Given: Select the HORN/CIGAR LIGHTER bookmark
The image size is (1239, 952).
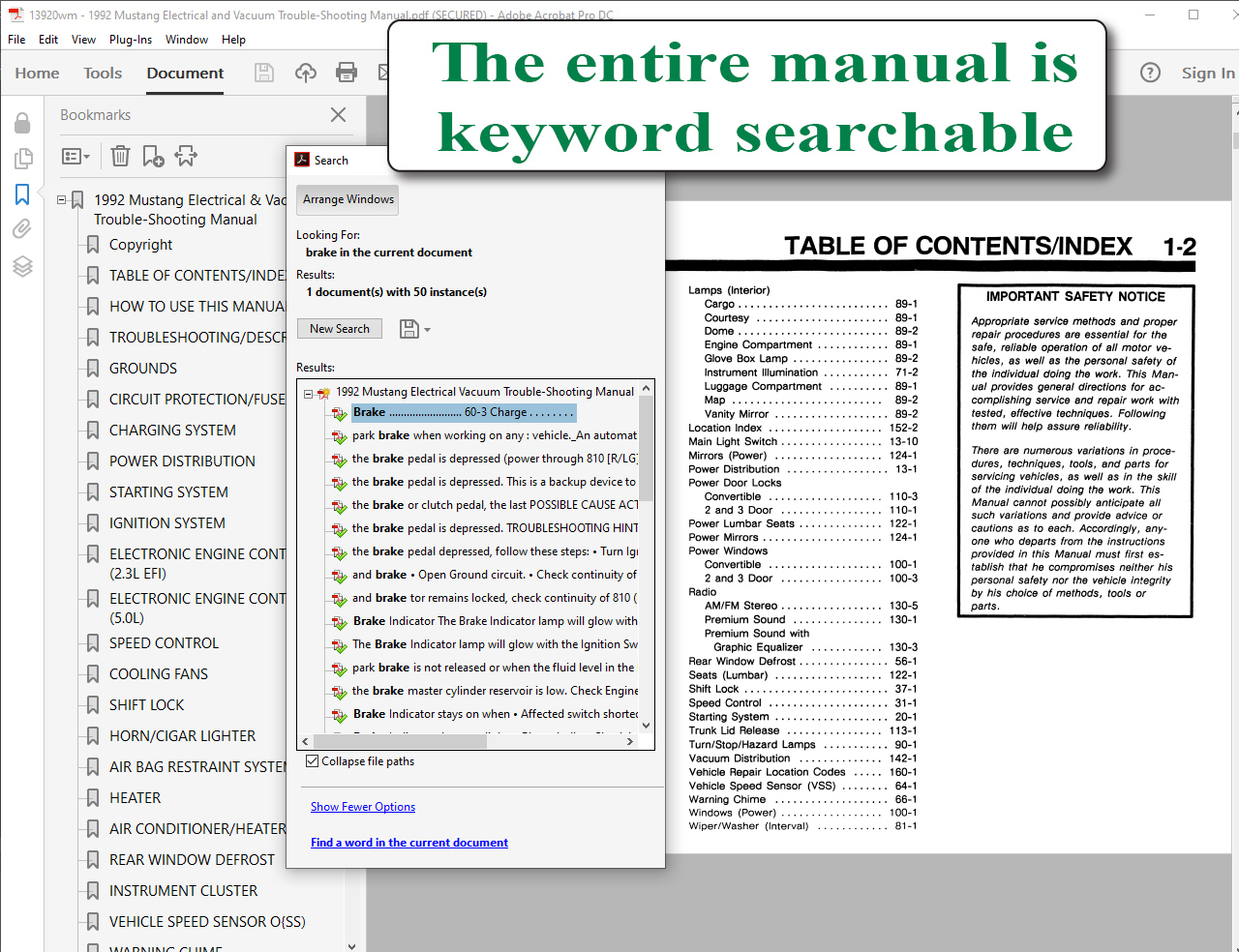Looking at the screenshot, I should (x=182, y=736).
